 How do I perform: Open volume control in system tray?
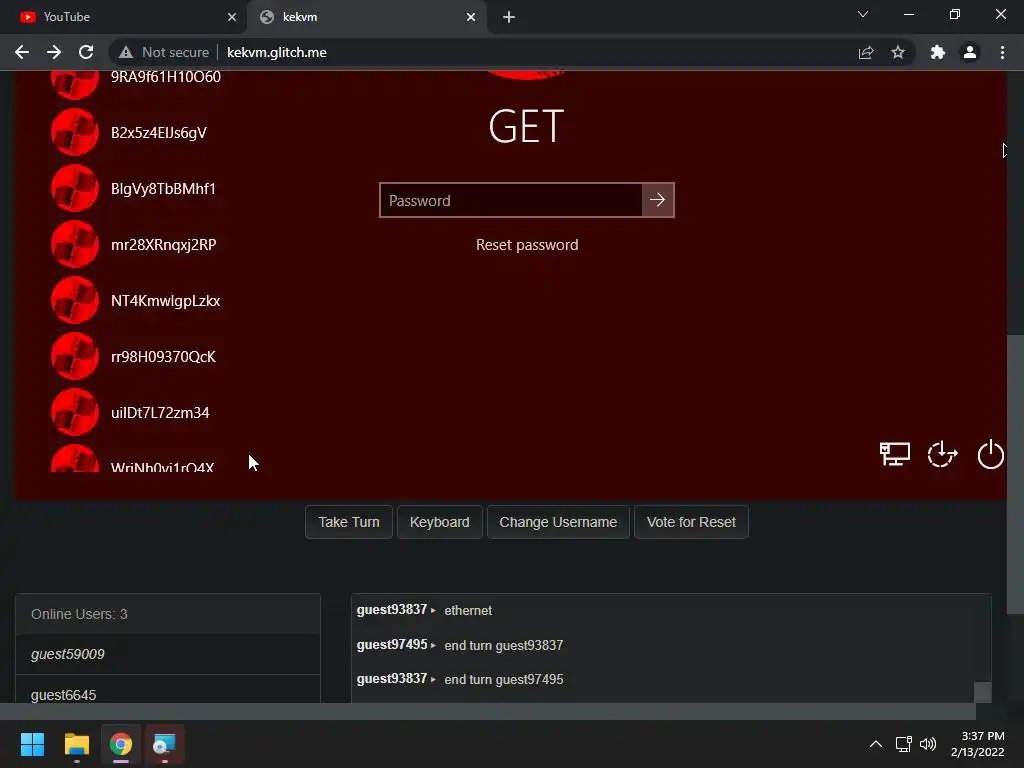(928, 744)
